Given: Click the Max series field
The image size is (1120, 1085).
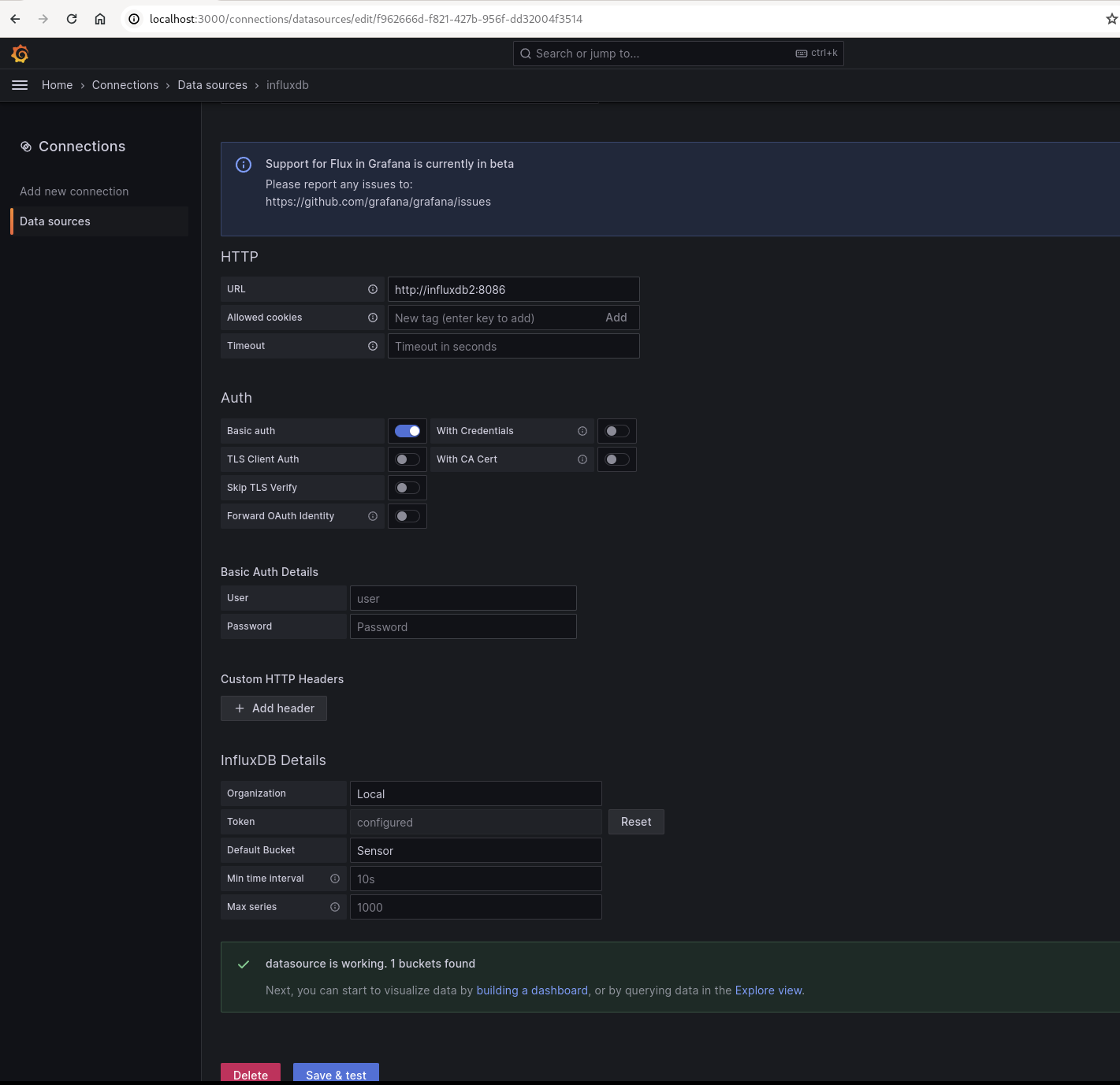Looking at the screenshot, I should 476,907.
